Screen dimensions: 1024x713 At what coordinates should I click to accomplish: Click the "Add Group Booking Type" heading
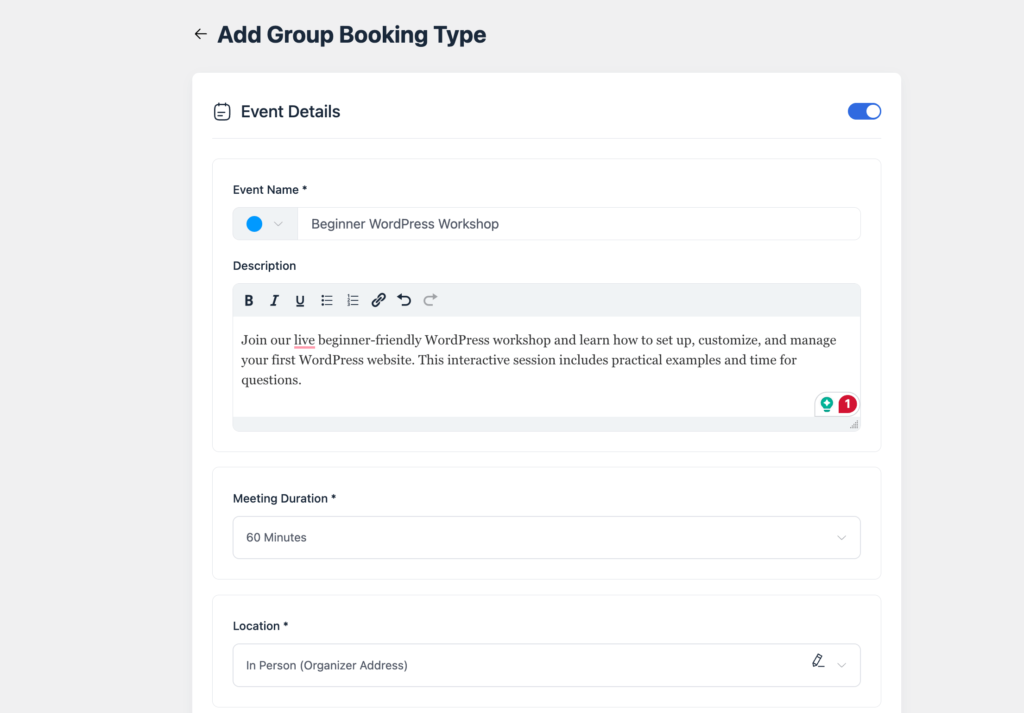point(351,35)
